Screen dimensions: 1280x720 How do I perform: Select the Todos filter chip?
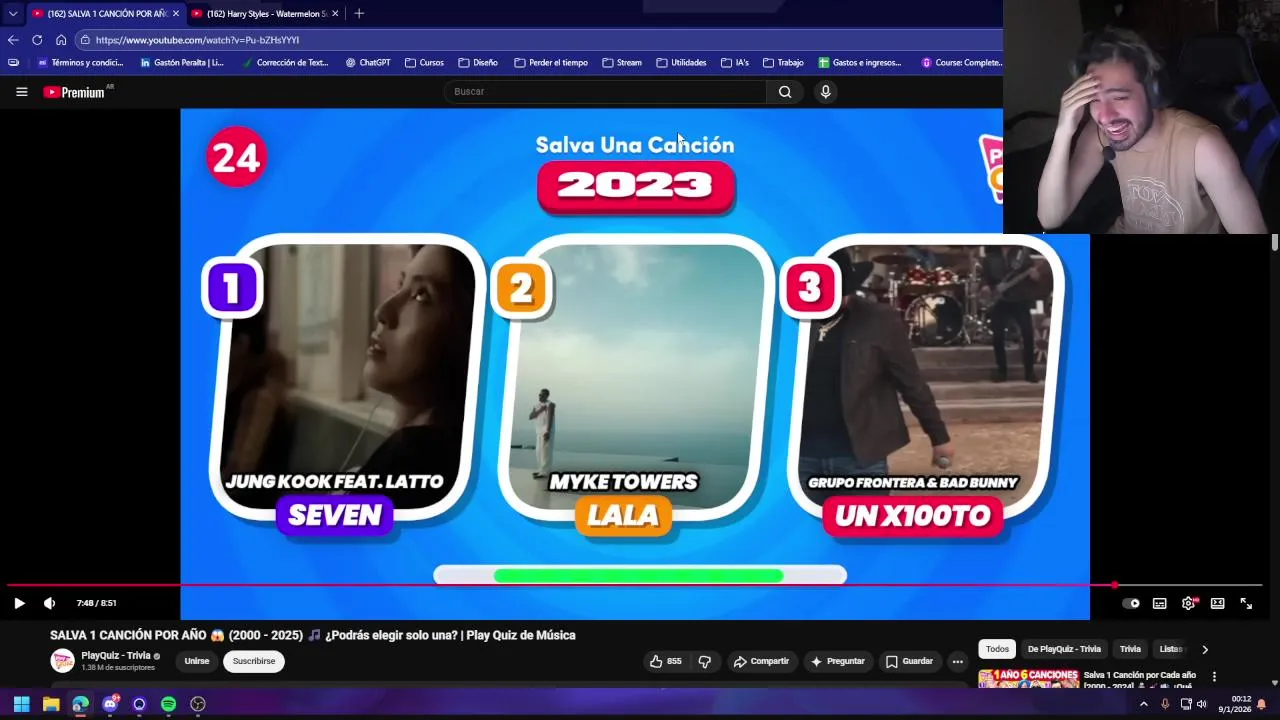click(x=997, y=649)
